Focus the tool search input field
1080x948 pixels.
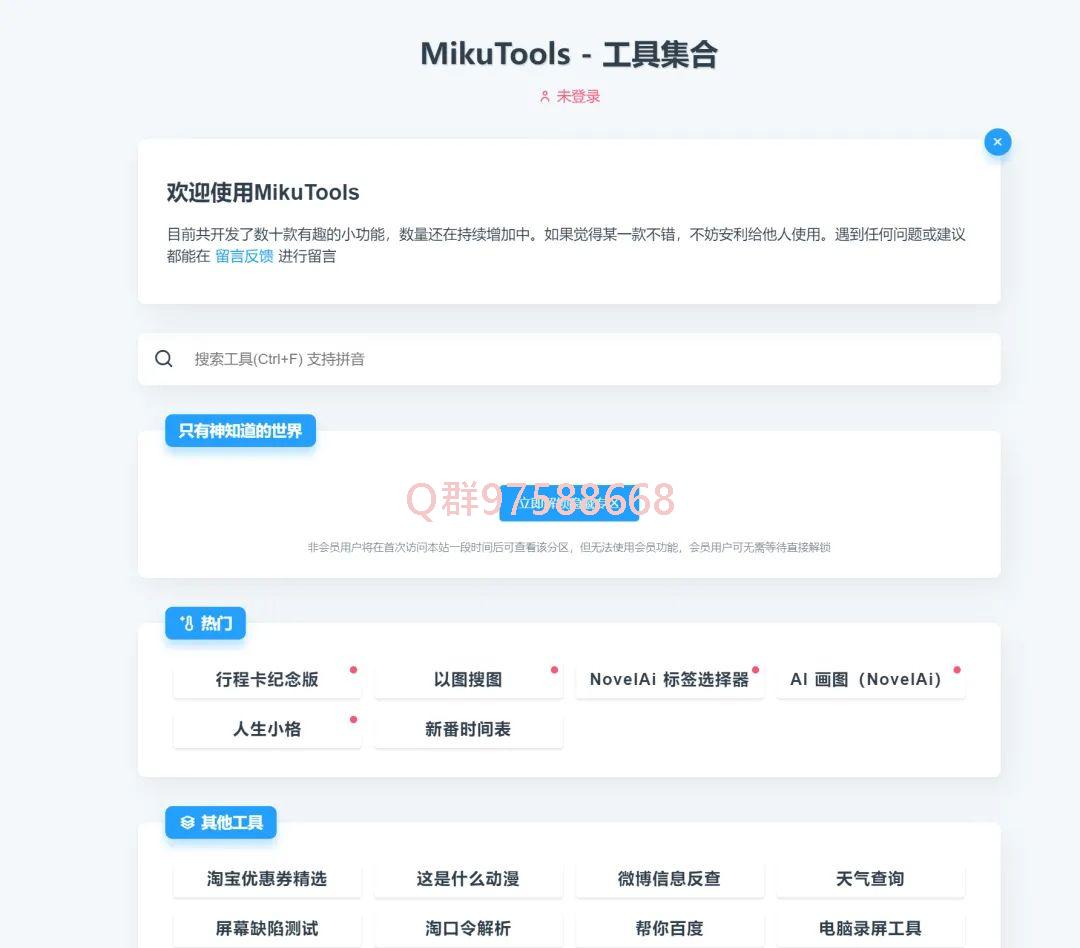click(569, 359)
